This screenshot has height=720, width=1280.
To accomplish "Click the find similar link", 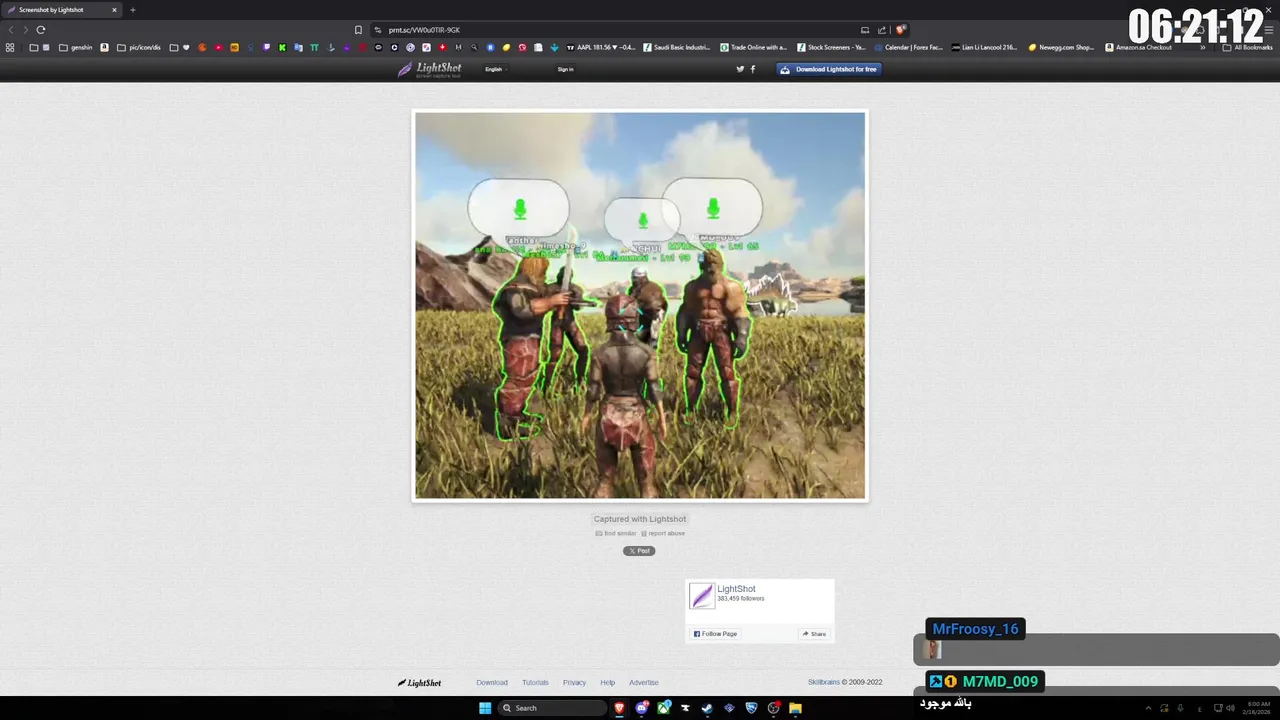I will pos(616,533).
